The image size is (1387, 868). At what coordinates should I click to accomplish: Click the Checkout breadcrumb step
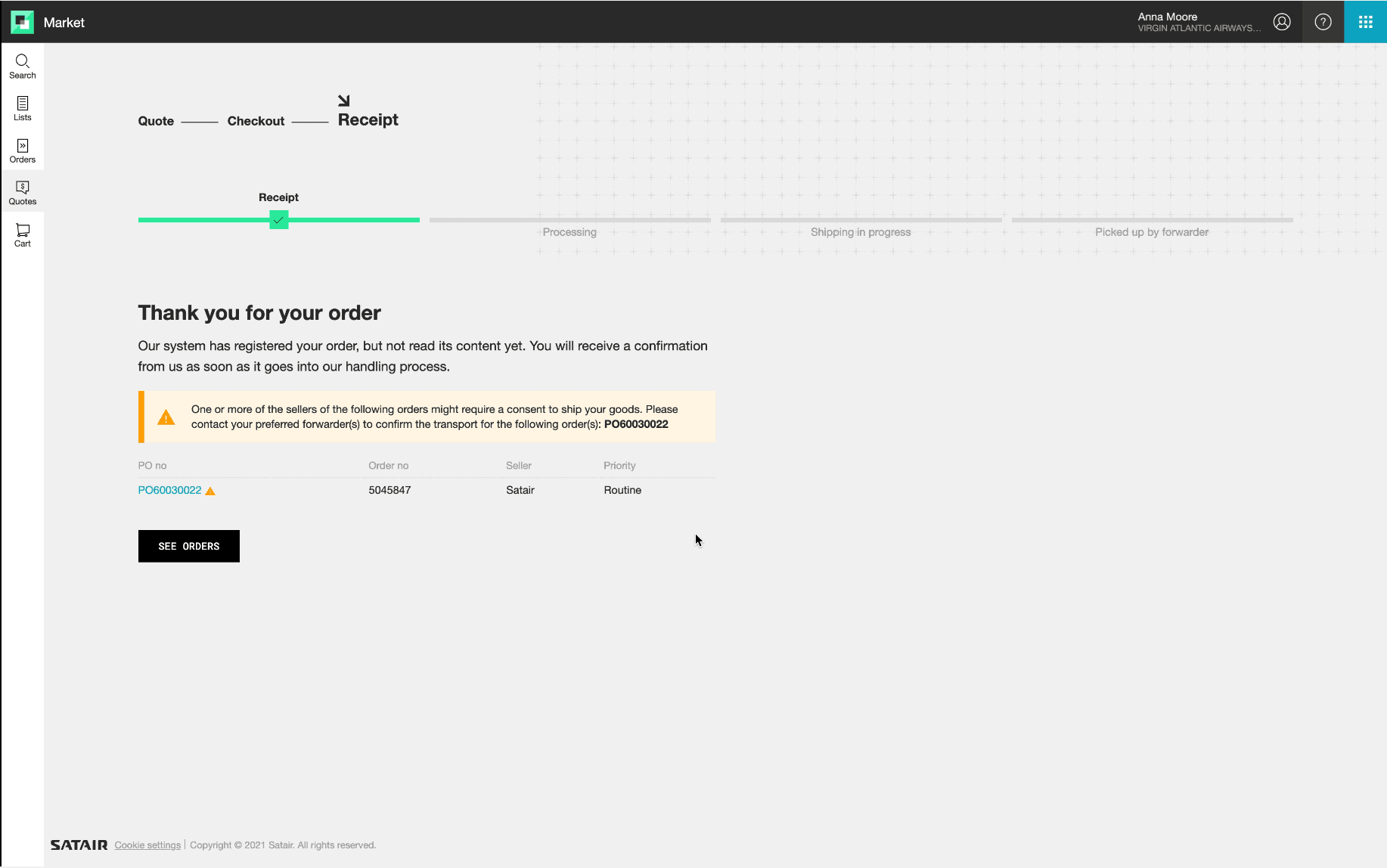[x=256, y=121]
